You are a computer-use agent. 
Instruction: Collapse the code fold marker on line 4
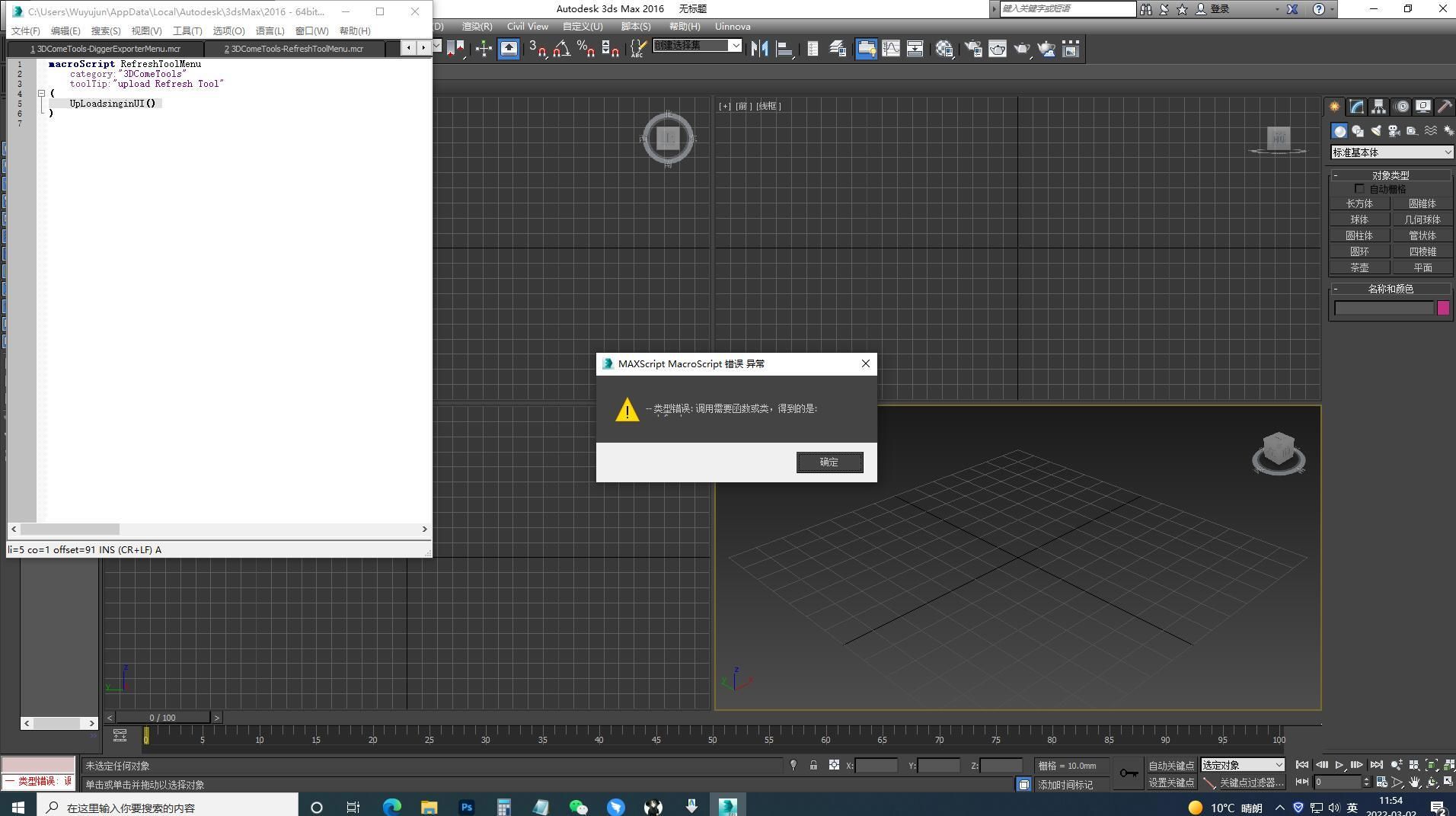pos(42,94)
